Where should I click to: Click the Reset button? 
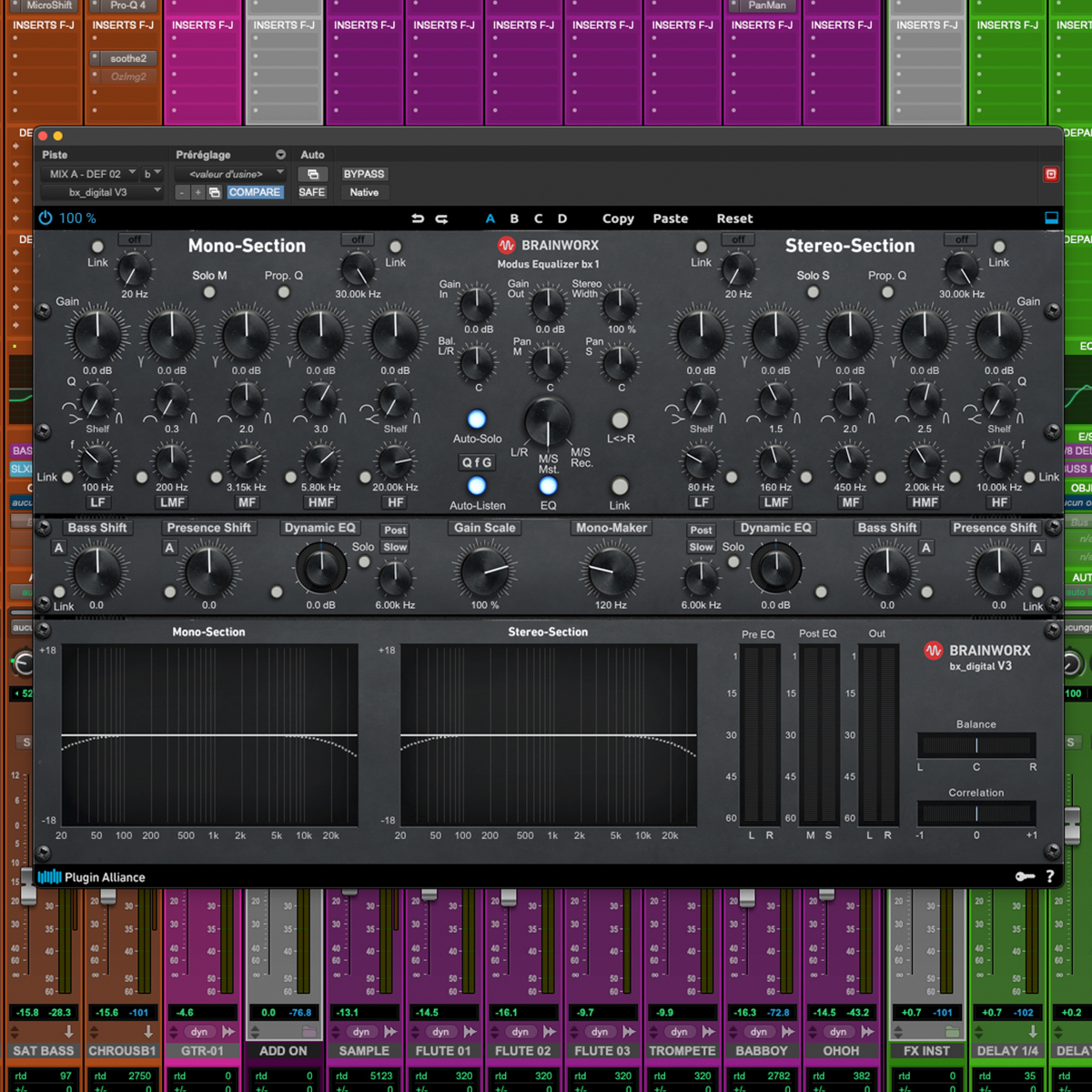(734, 218)
